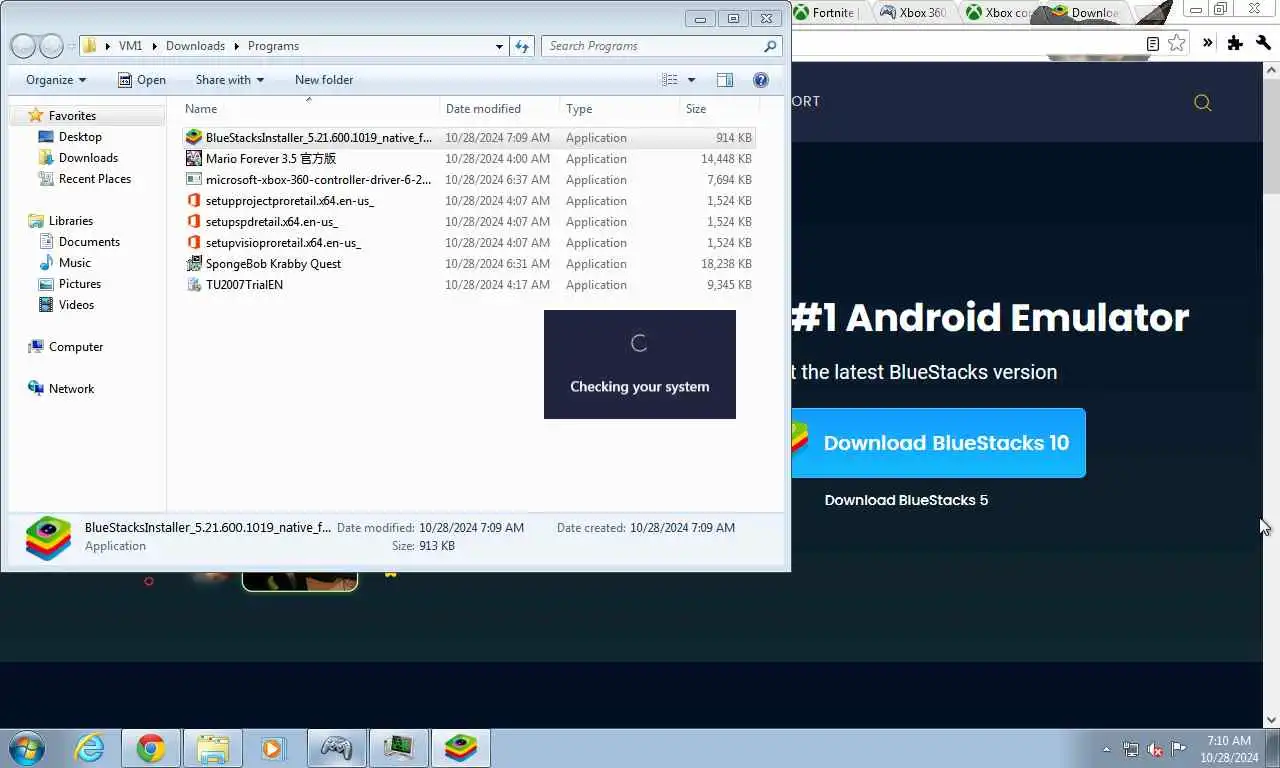Expand VM1 breadcrumb arrow
This screenshot has width=1280, height=768.
pyautogui.click(x=154, y=46)
